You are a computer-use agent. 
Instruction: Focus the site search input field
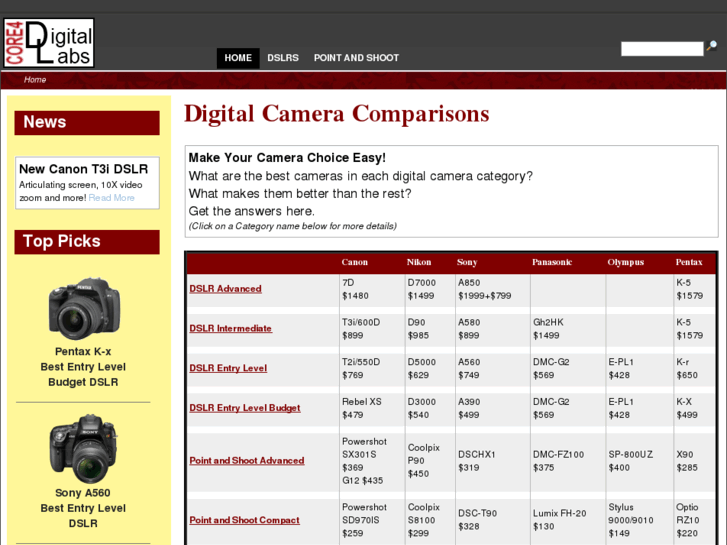662,48
